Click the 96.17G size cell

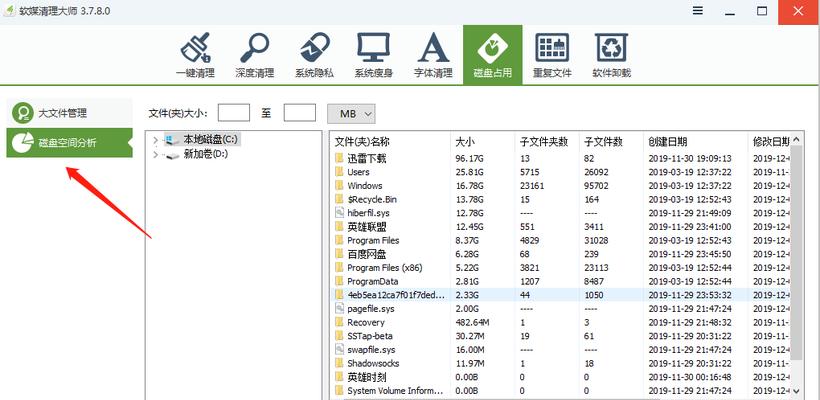click(x=470, y=158)
